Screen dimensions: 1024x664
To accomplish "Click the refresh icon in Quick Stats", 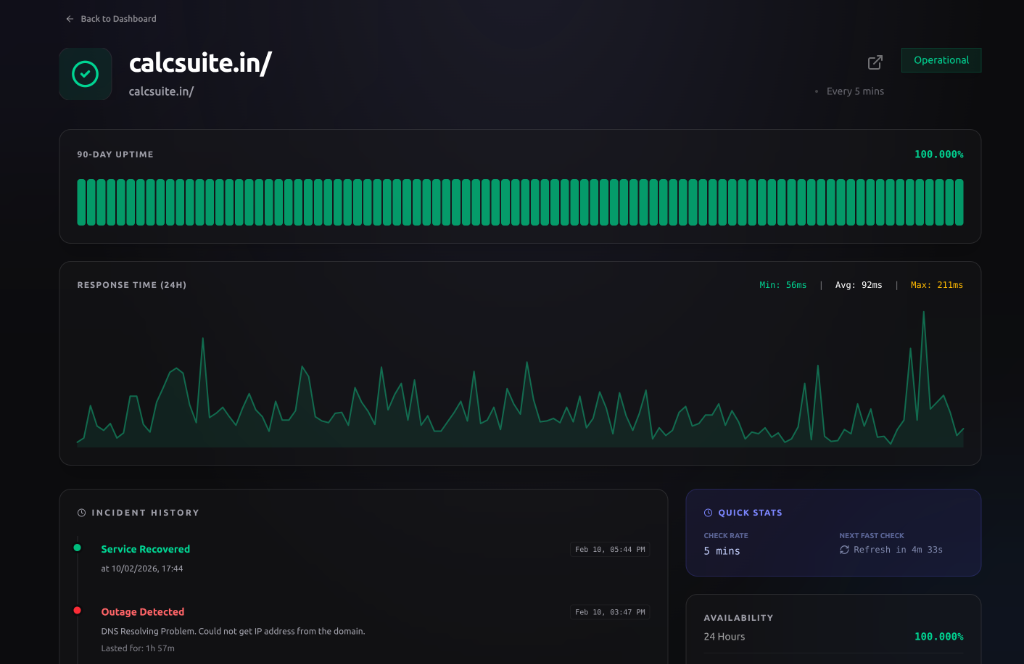I will (844, 550).
